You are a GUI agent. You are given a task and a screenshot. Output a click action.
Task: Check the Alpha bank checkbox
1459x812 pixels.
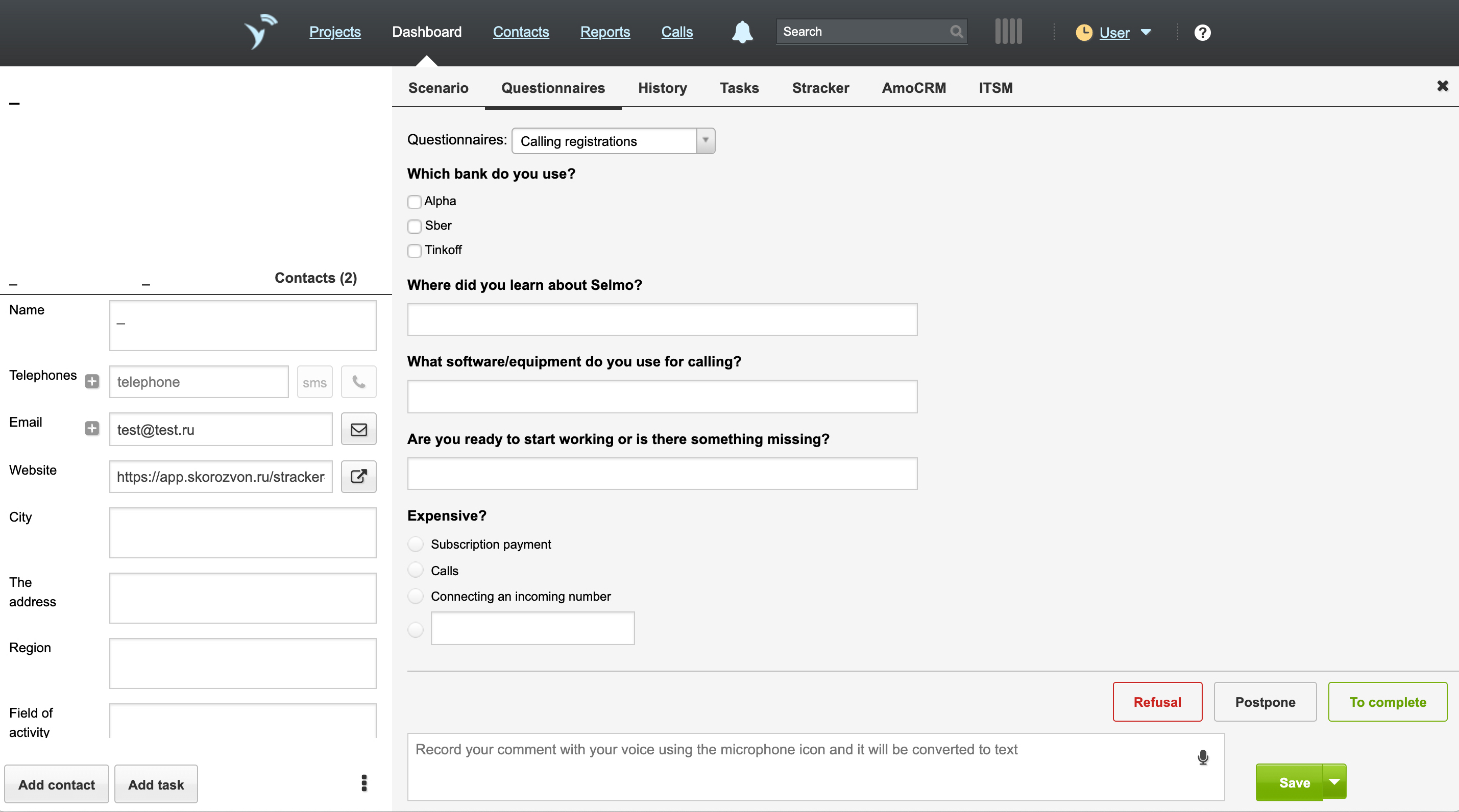tap(415, 202)
